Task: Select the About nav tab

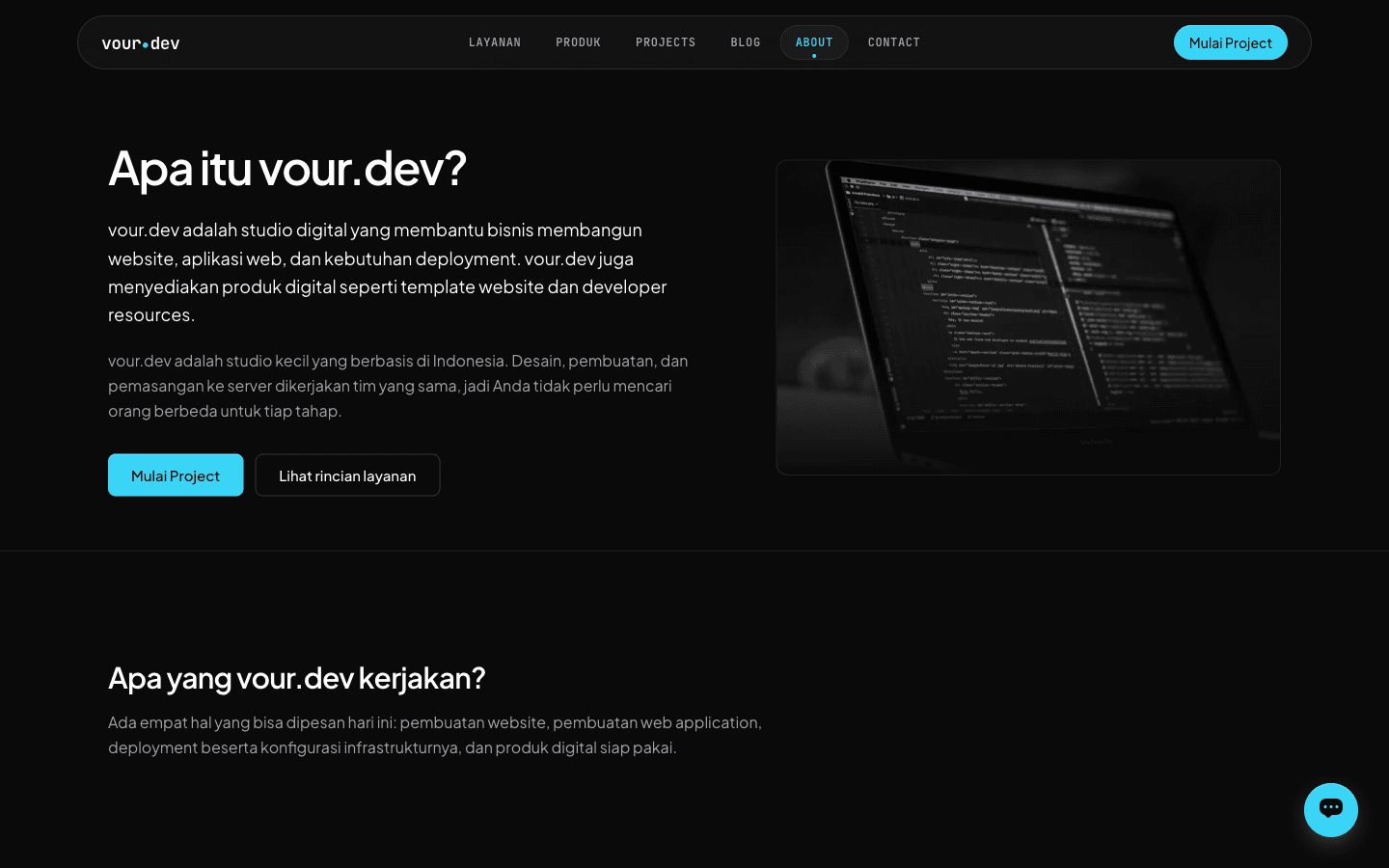Action: [x=814, y=42]
